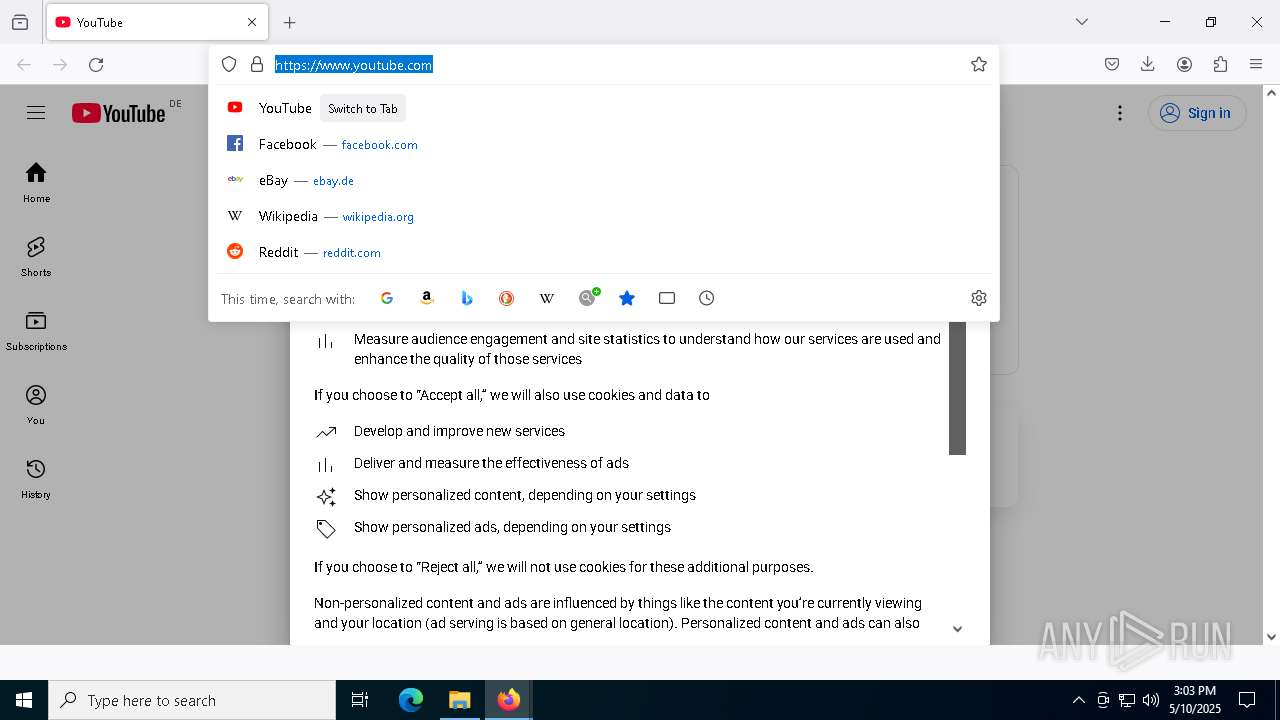The image size is (1280, 720).
Task: Switch to Firefox in the taskbar
Action: tap(509, 700)
